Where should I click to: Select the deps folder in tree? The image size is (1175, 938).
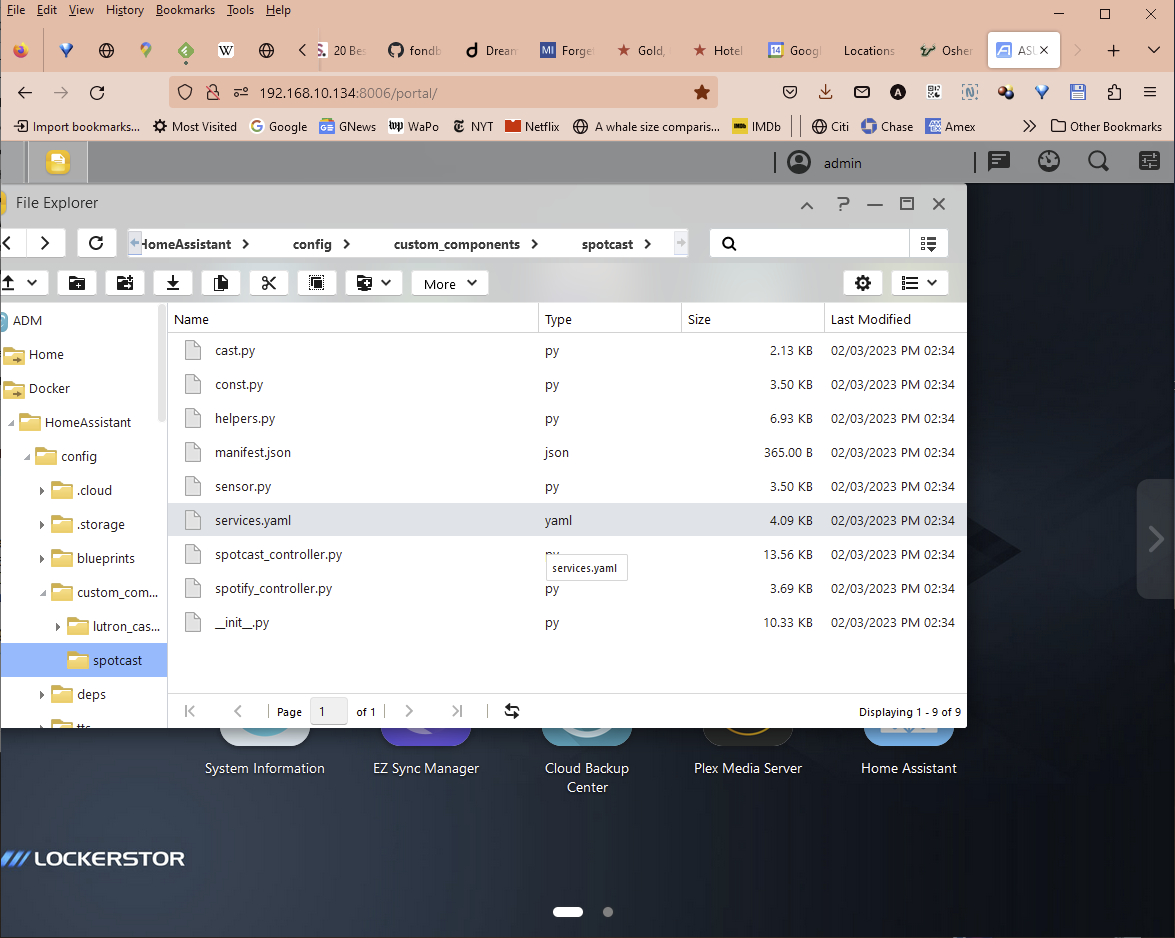tap(91, 695)
